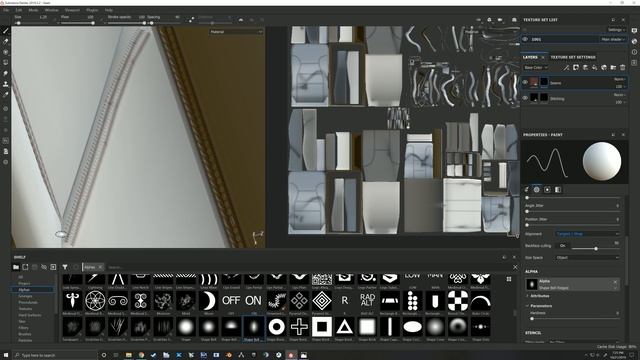Image resolution: width=640 pixels, height=360 pixels.
Task: Select the Clone stamp tool
Action: (x=5, y=84)
